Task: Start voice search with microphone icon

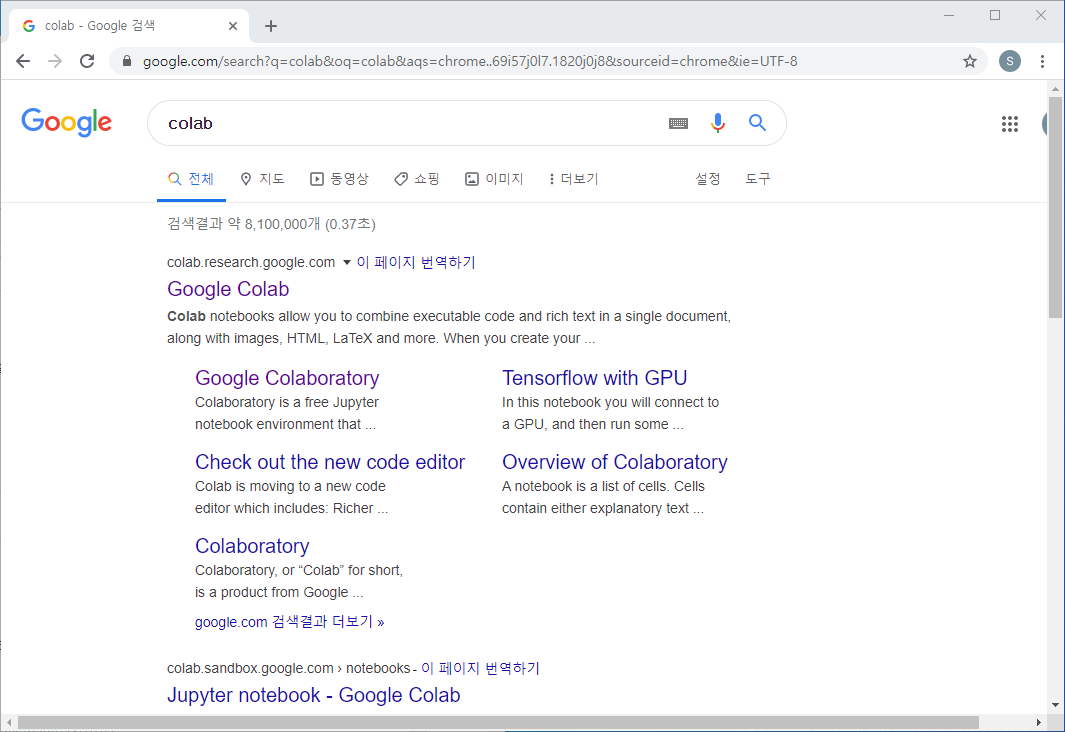Action: (x=717, y=123)
